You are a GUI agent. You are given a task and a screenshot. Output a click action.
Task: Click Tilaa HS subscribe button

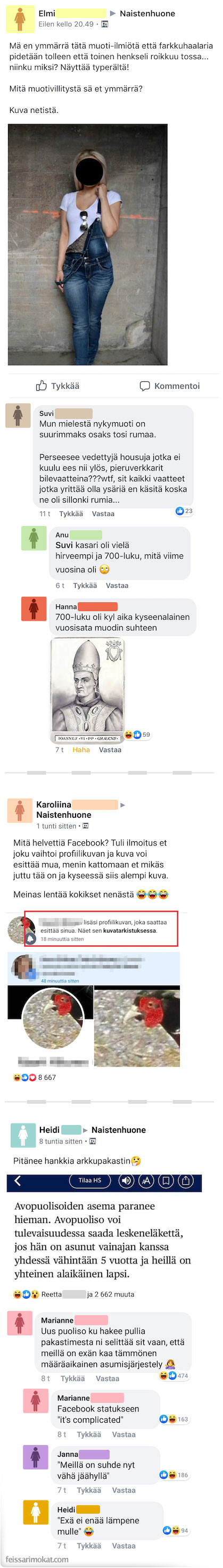tap(89, 1181)
